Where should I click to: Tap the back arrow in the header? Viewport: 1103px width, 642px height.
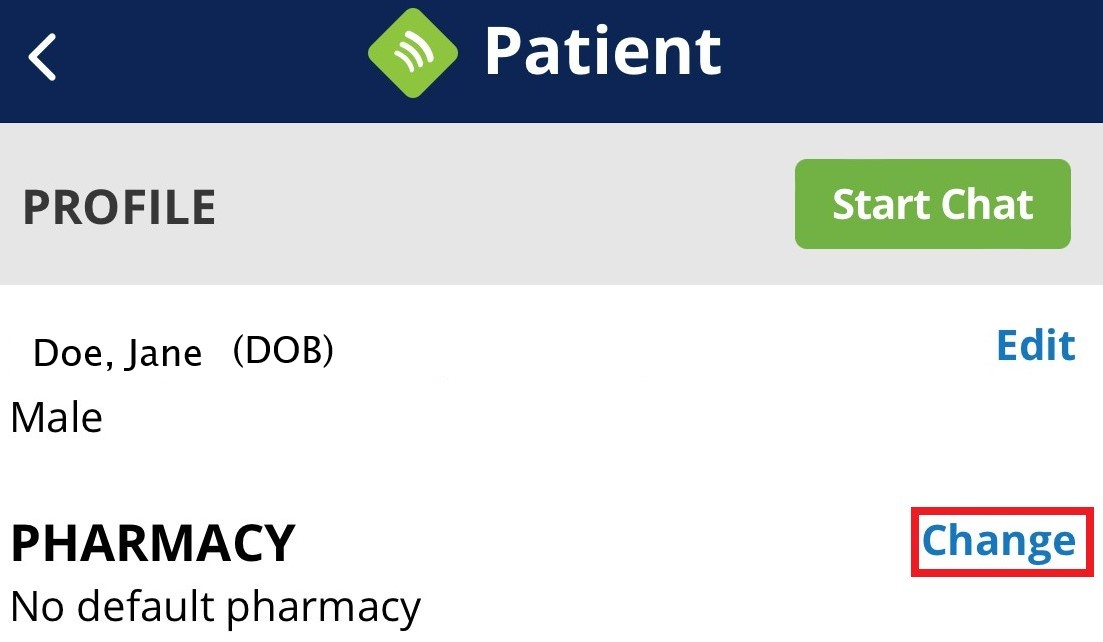pos(42,56)
